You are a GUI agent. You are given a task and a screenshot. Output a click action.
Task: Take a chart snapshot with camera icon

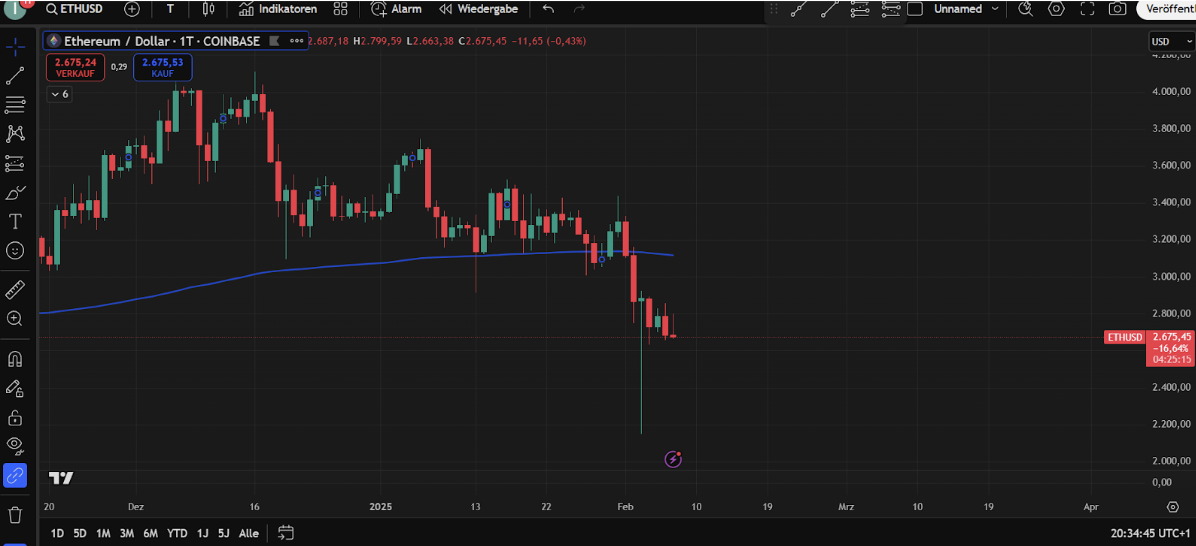[x=1117, y=9]
